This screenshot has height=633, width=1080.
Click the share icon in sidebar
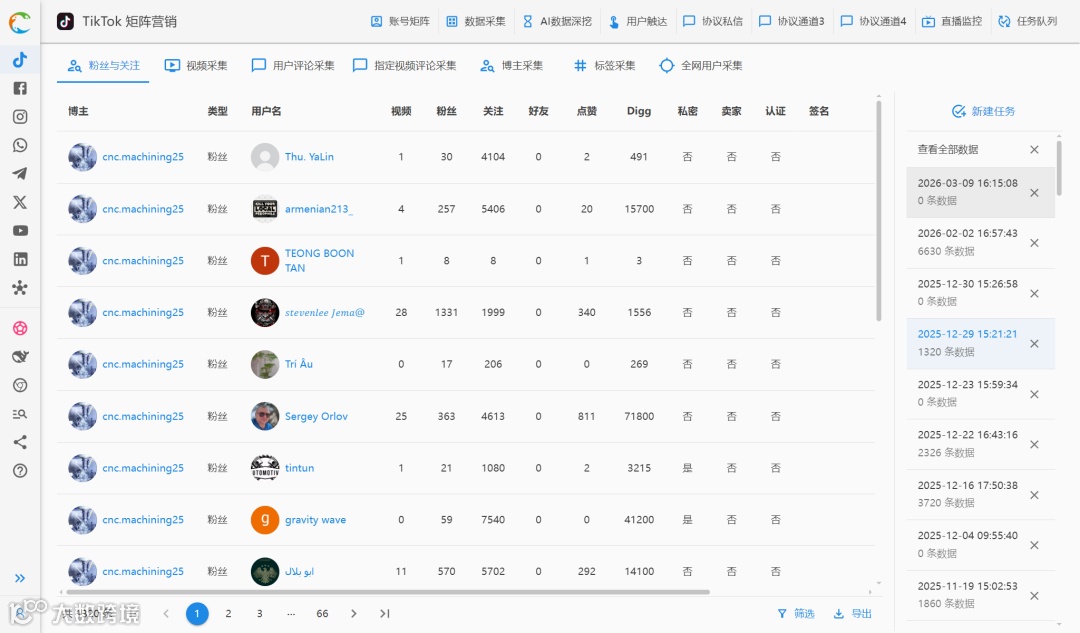(x=20, y=442)
